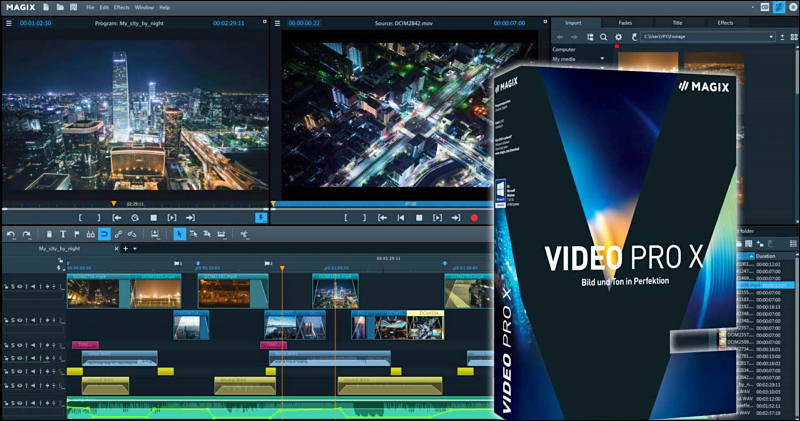Open a project with the folder icon
Image resolution: width=800 pixels, height=421 pixels.
[60, 7]
